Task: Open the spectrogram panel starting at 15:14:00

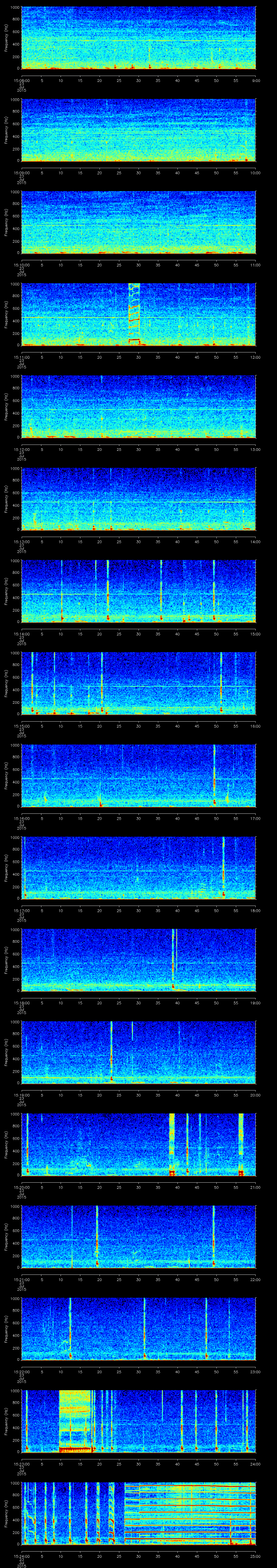Action: point(138,592)
